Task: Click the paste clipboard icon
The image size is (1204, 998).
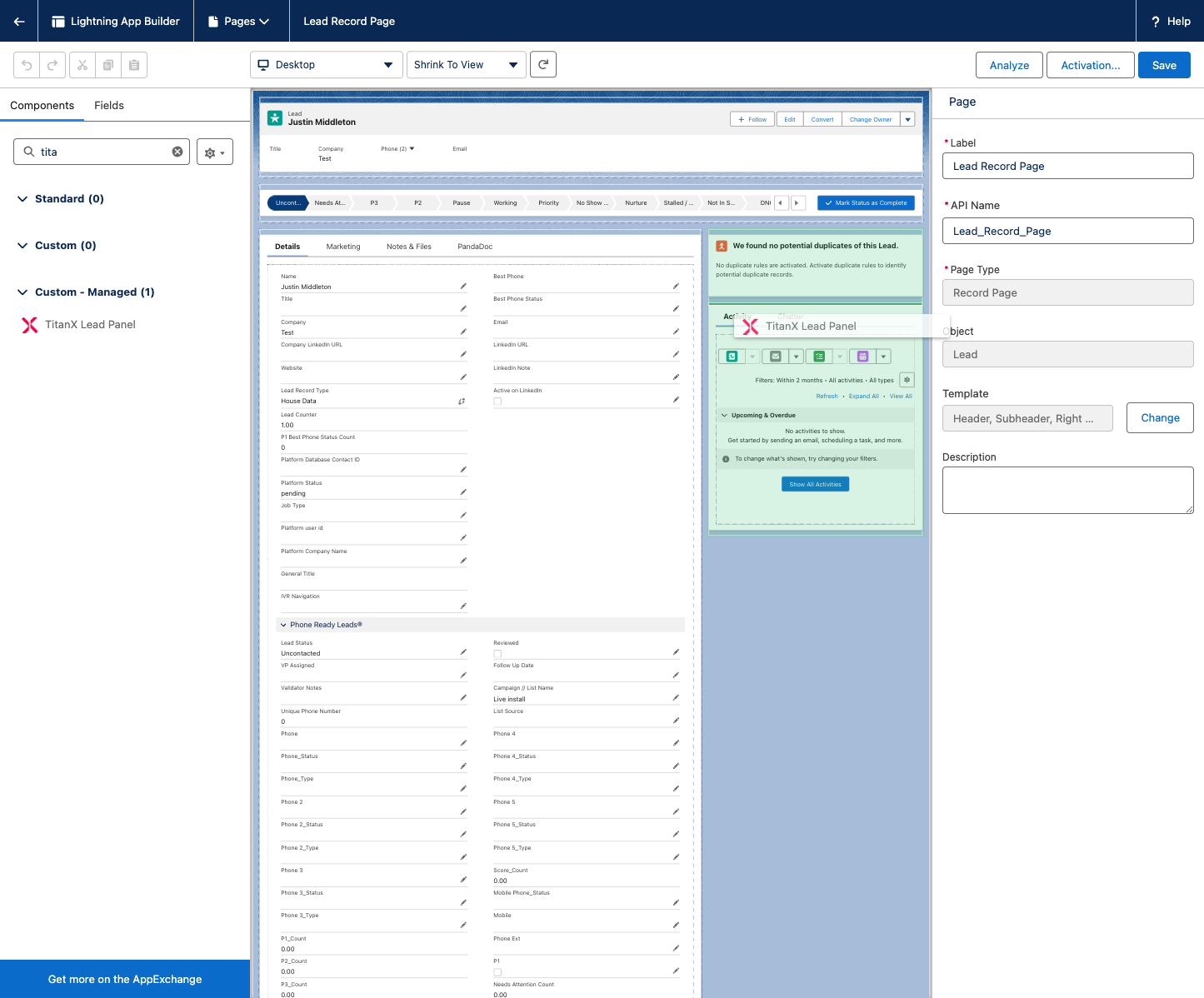Action: (134, 65)
